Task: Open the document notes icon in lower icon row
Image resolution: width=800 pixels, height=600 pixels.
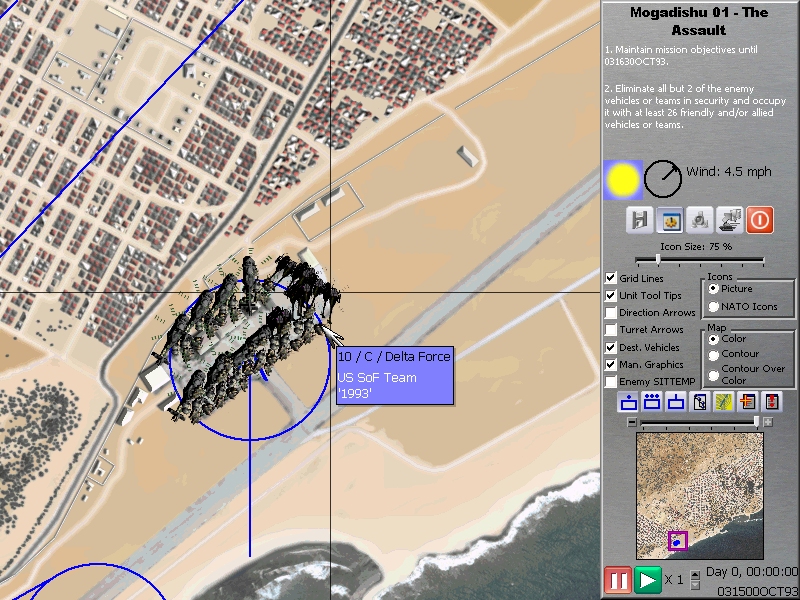Action: [x=699, y=402]
